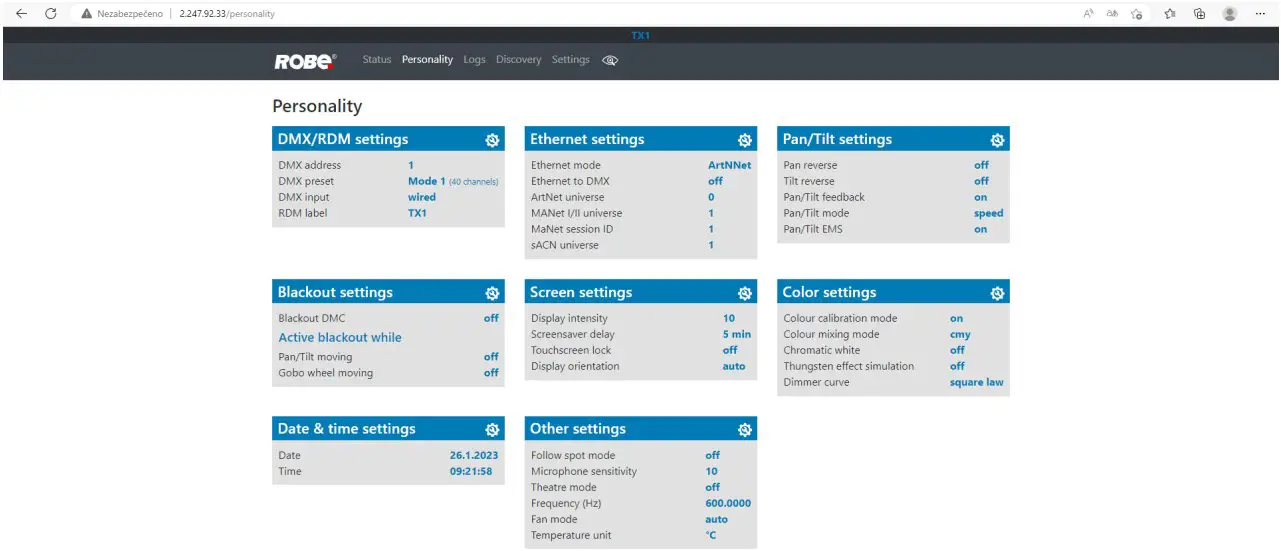Image resolution: width=1281 pixels, height=551 pixels.
Task: Click Date value 26.1.2023
Action: click(474, 455)
